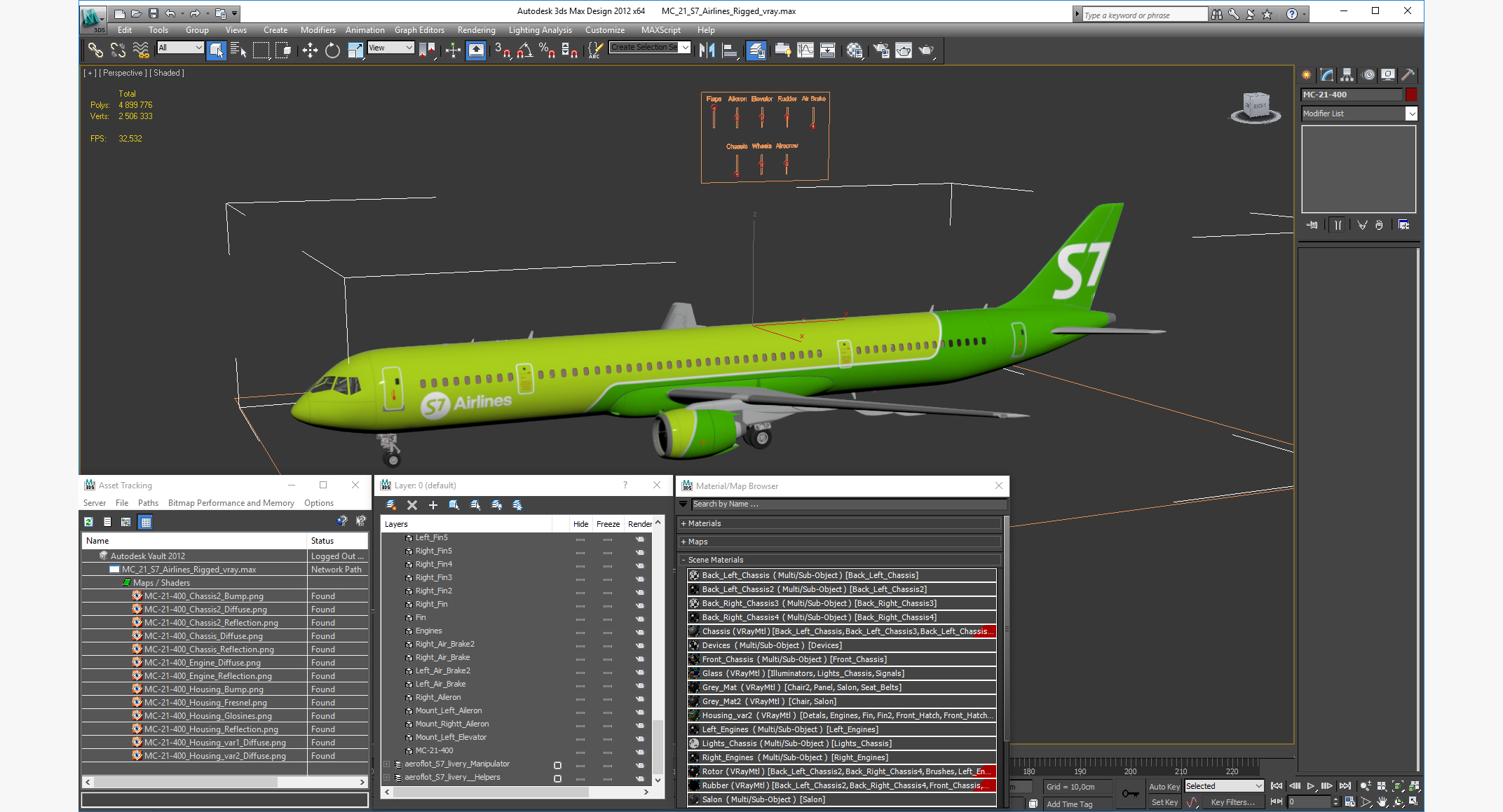Open the Manage Layers toolbar button
Viewport: 1503px width, 812px height.
[756, 50]
